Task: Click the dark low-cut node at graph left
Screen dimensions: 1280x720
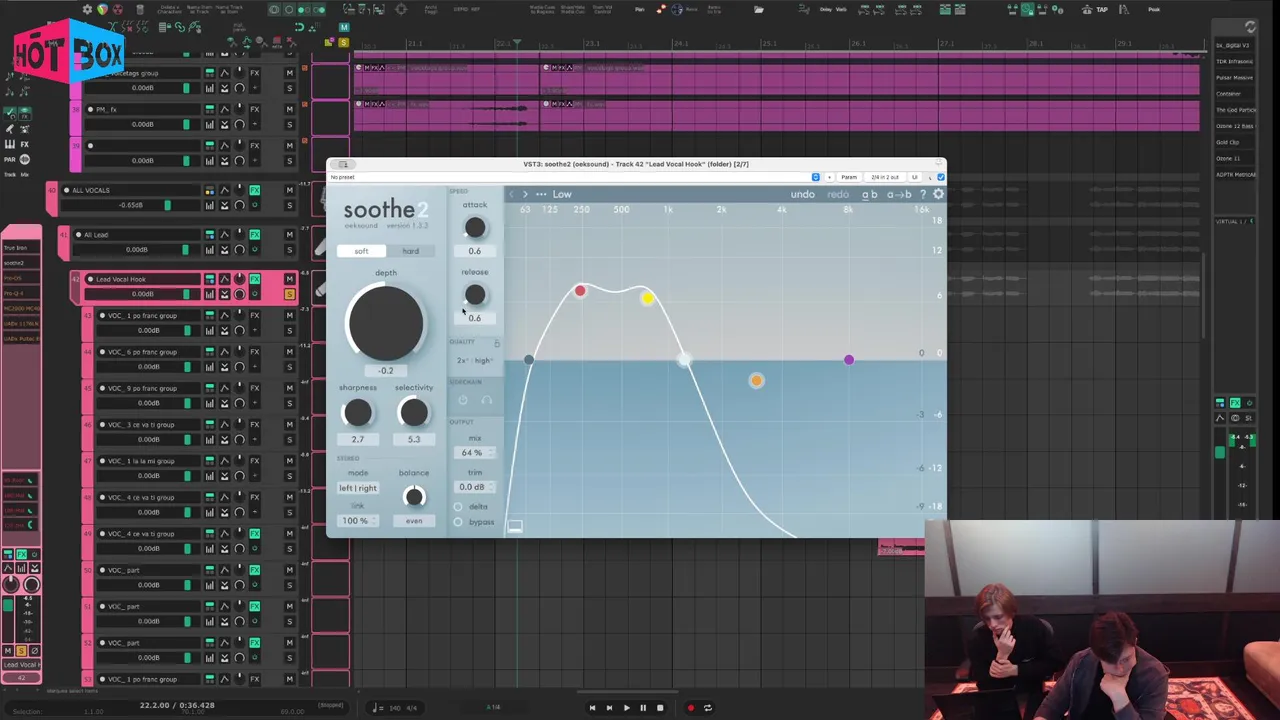Action: pyautogui.click(x=529, y=360)
